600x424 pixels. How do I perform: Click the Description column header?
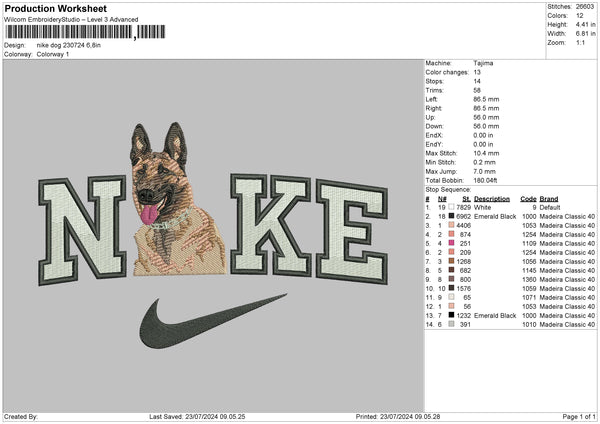pos(492,198)
